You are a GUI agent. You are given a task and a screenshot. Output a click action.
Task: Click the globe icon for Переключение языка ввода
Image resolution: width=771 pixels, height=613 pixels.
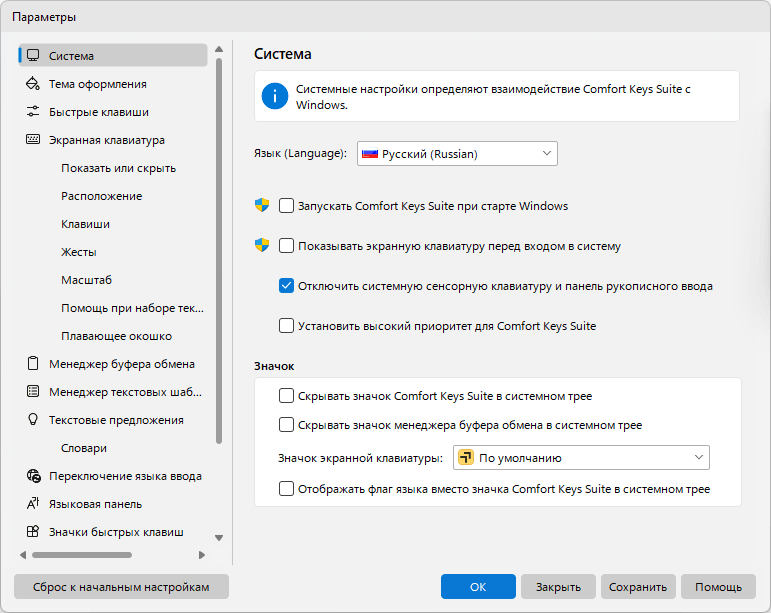click(33, 476)
